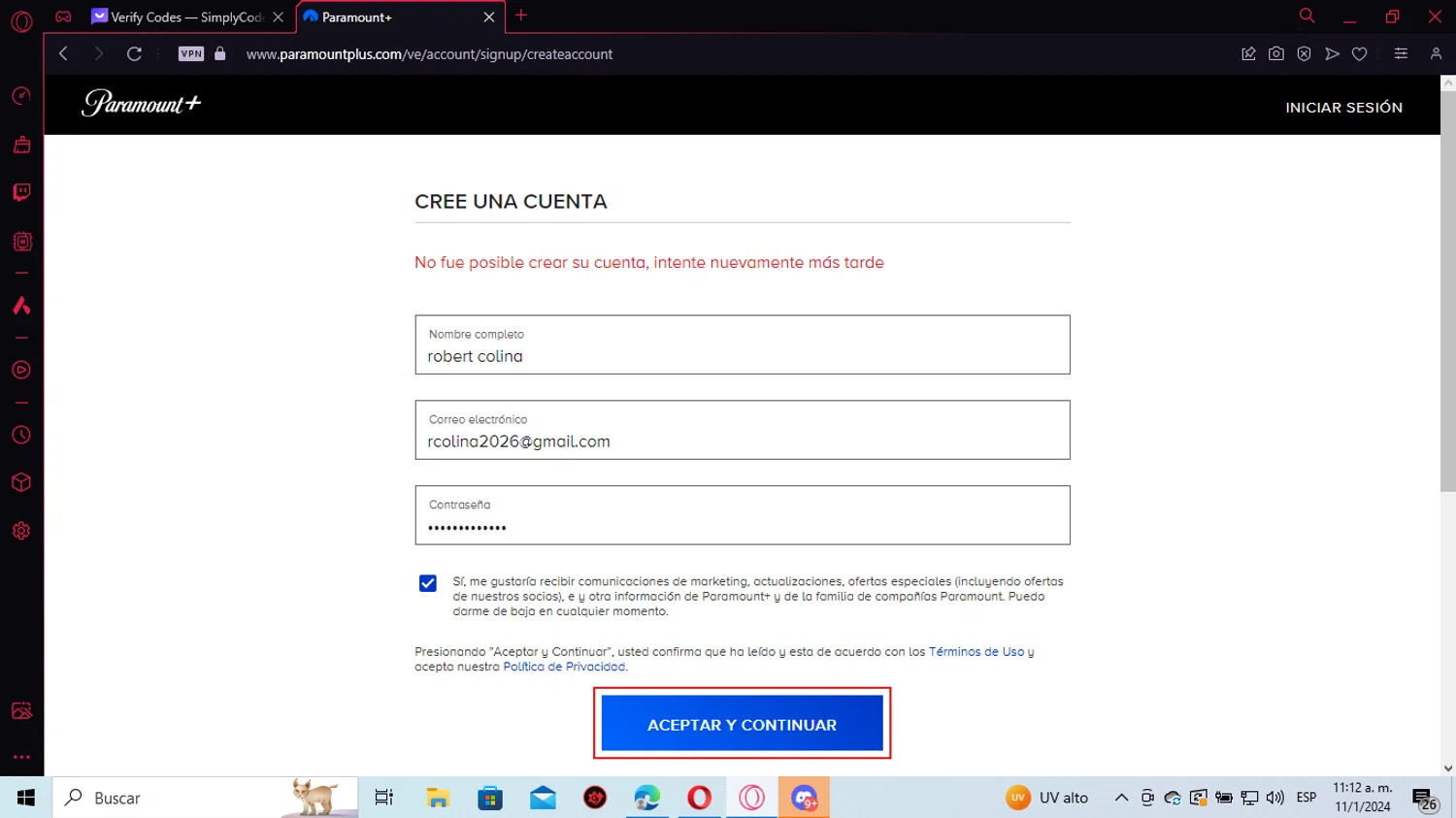Open a new tab with plus button
The width and height of the screenshot is (1456, 818).
pos(521,16)
